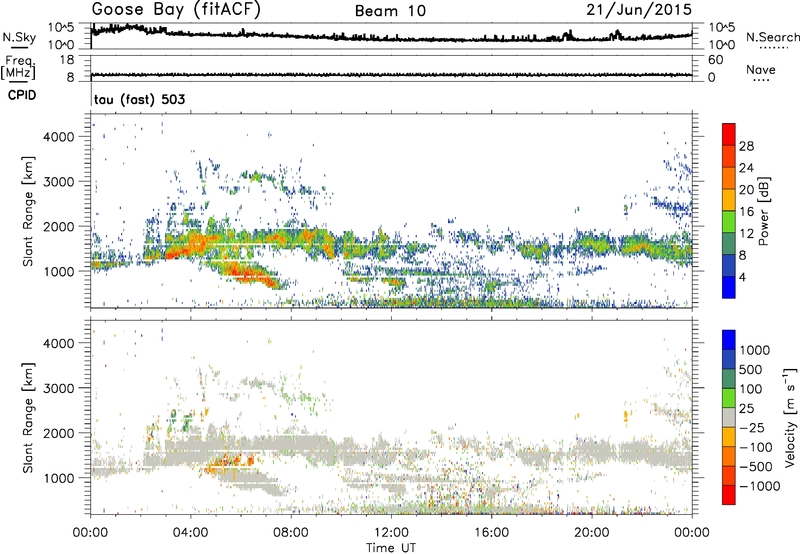Image resolution: width=800 pixels, height=554 pixels.
Task: Click the '-1000' tick on velocity colorbar
Action: coord(759,486)
